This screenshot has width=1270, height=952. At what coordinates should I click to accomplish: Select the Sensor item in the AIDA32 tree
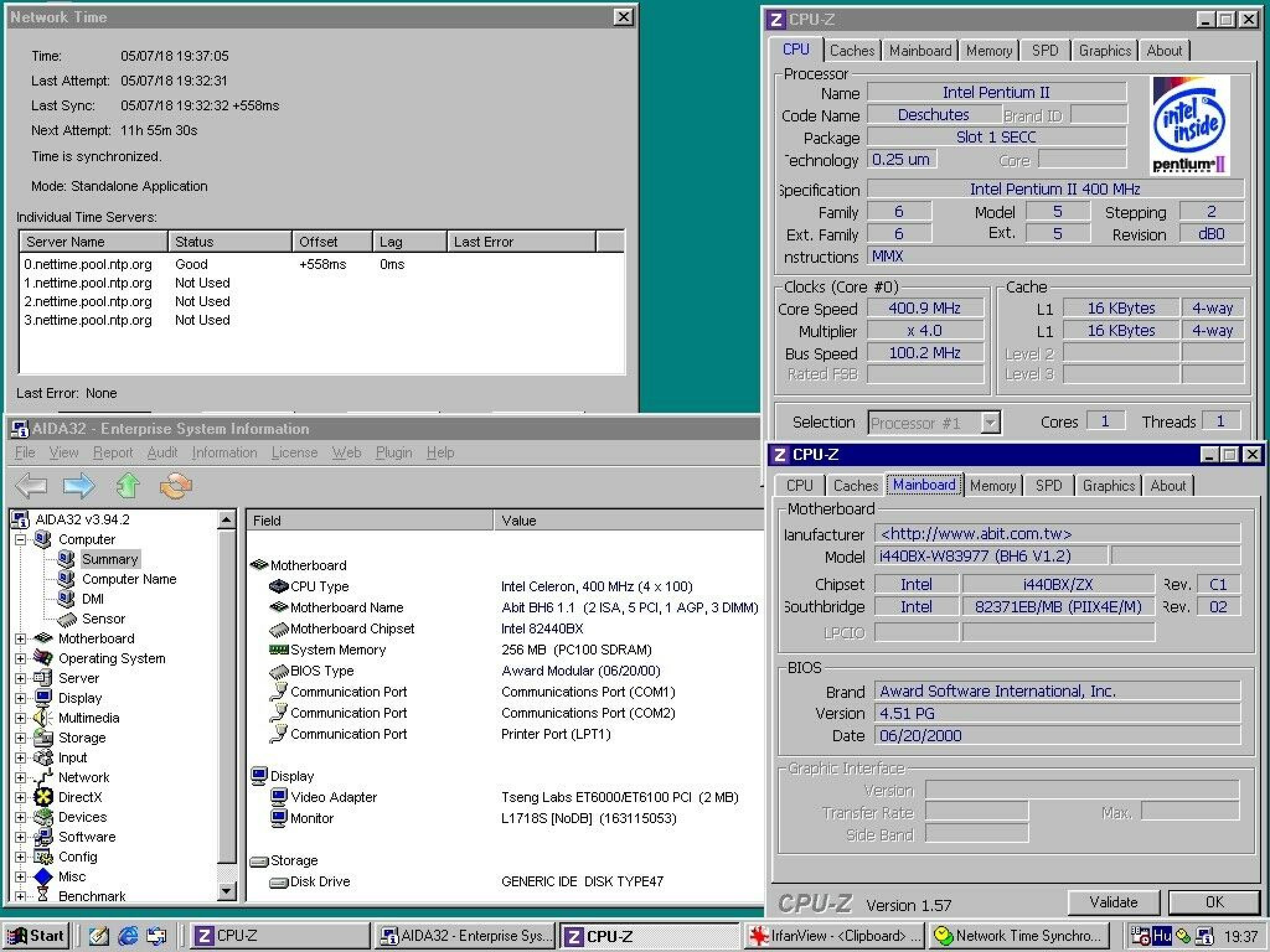(x=103, y=619)
